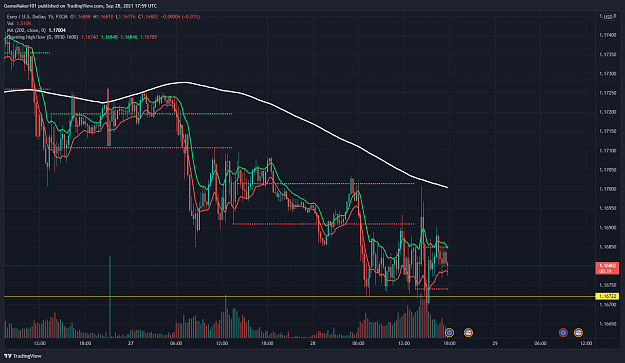This screenshot has height=363, width=625.
Task: Click the 28 date label on time axis
Action: (312, 343)
